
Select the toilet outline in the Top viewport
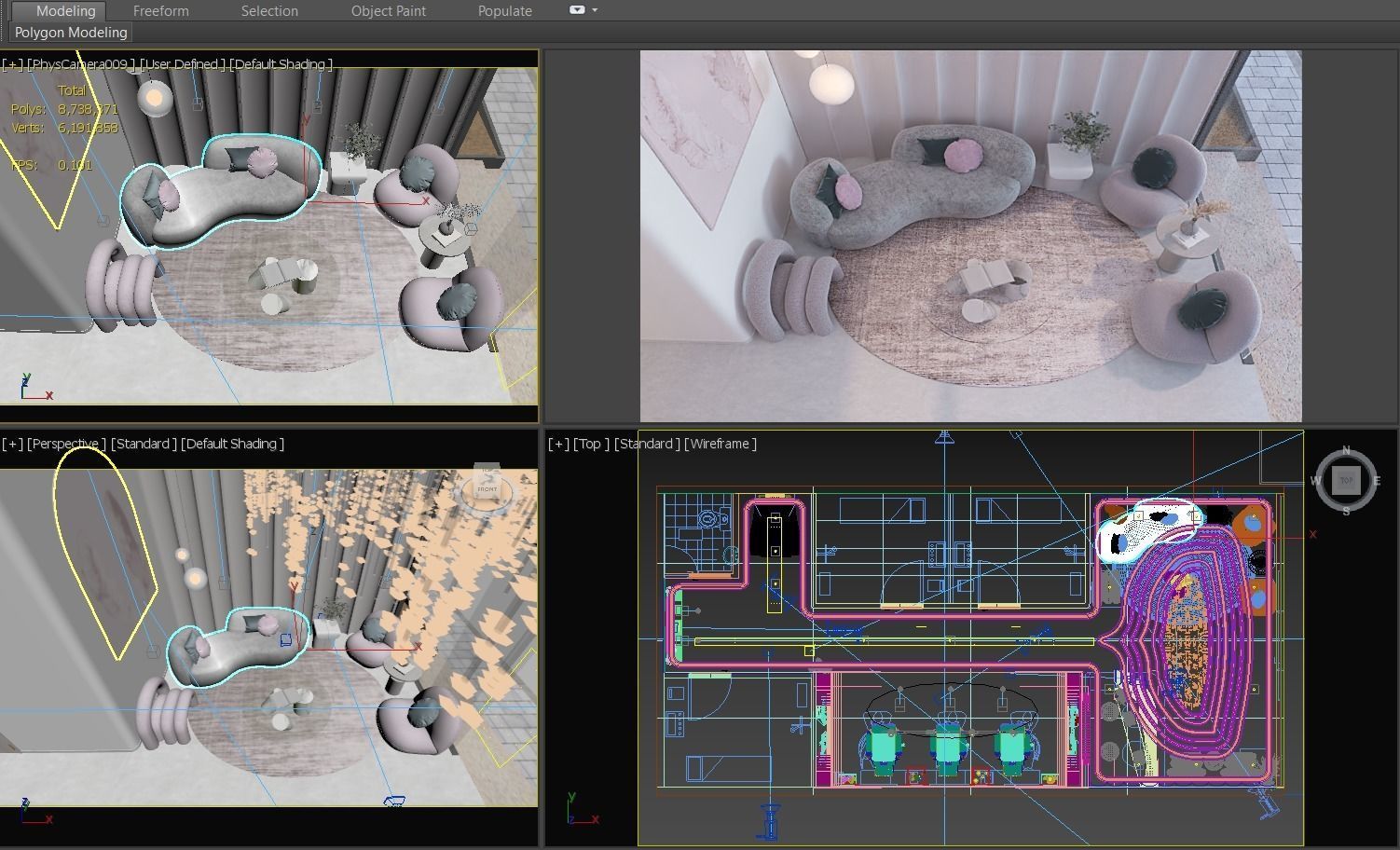[713, 519]
